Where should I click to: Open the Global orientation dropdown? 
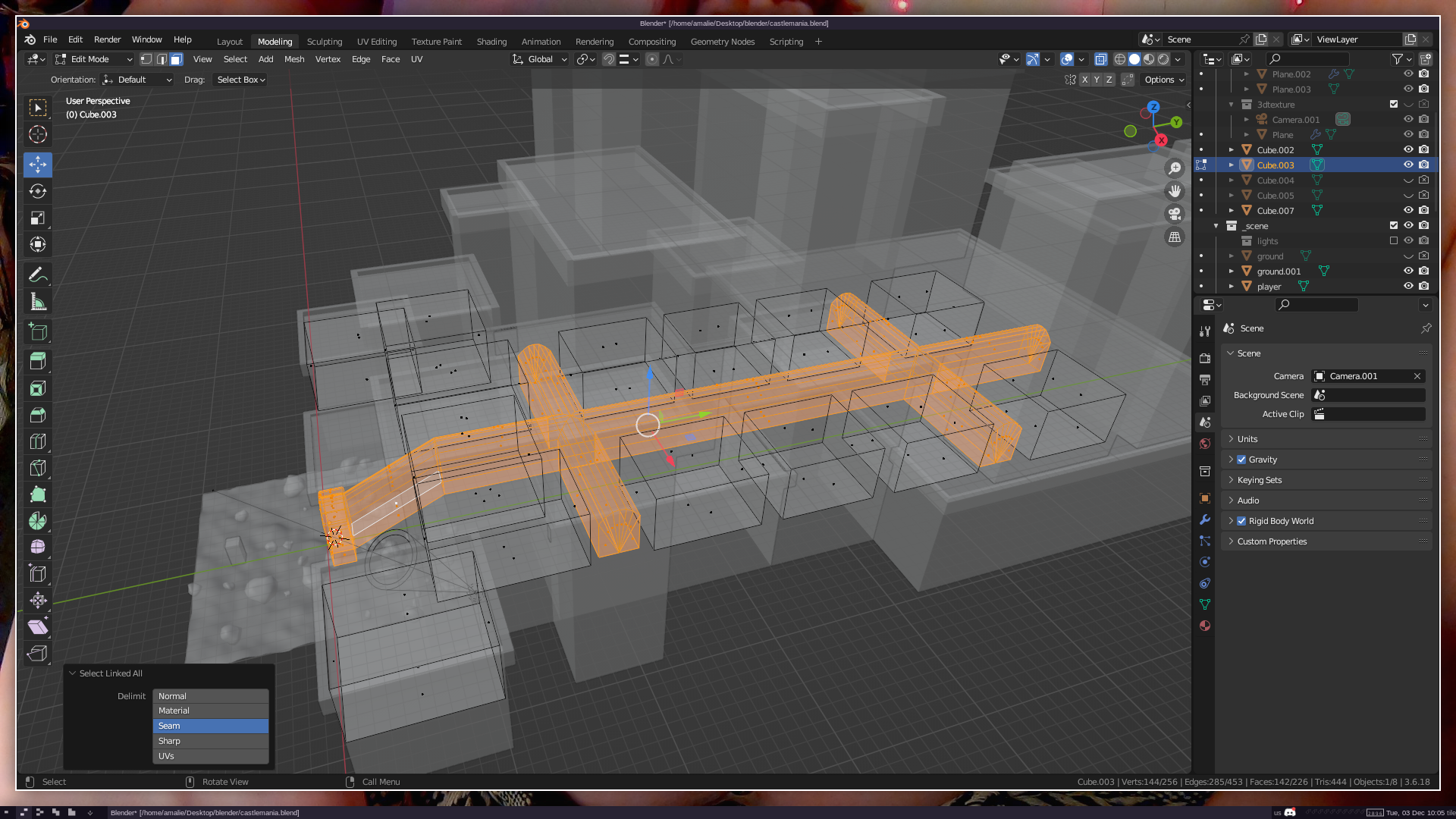tap(540, 59)
